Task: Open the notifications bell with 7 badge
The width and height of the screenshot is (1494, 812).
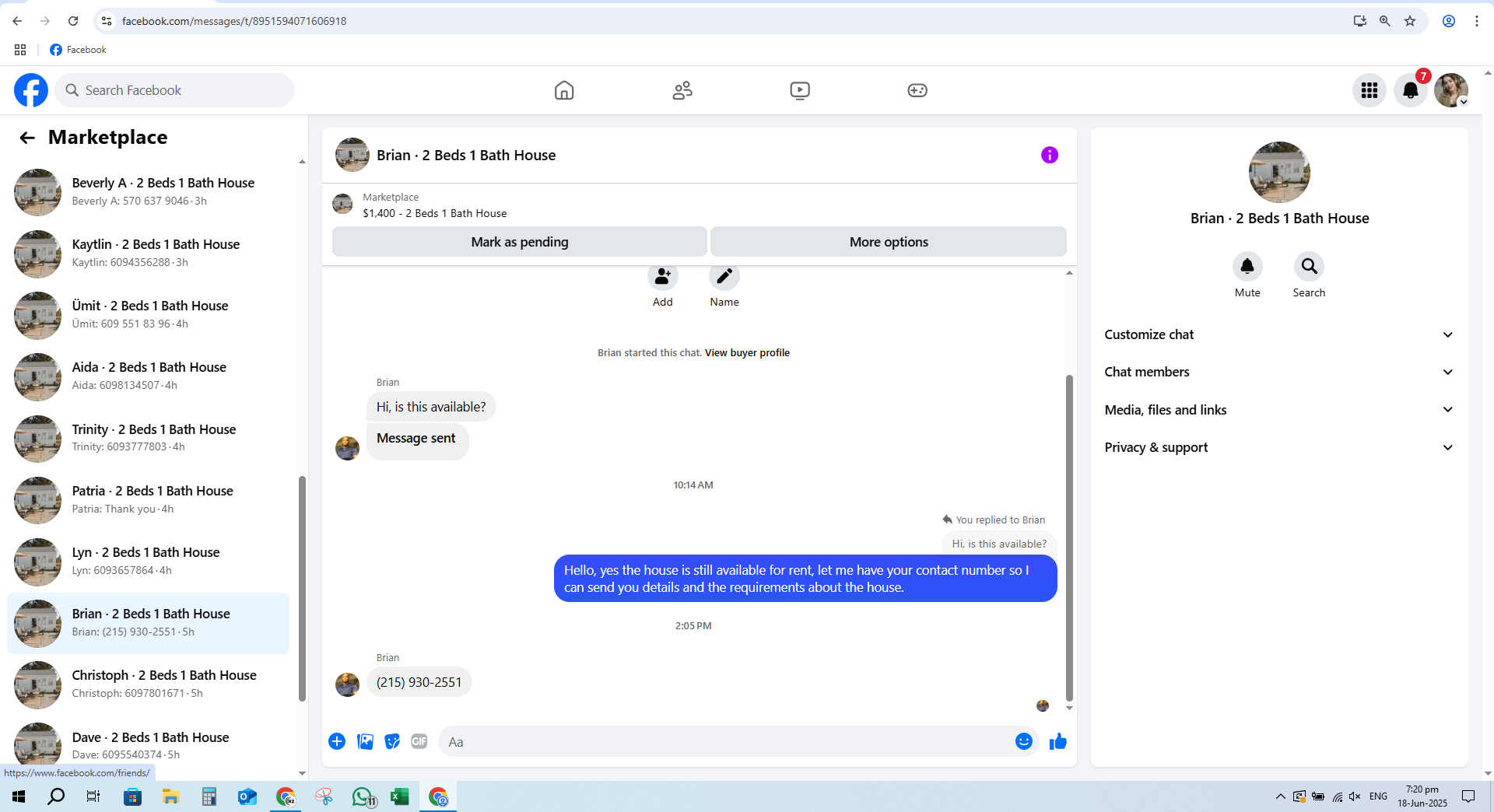Action: click(x=1411, y=90)
